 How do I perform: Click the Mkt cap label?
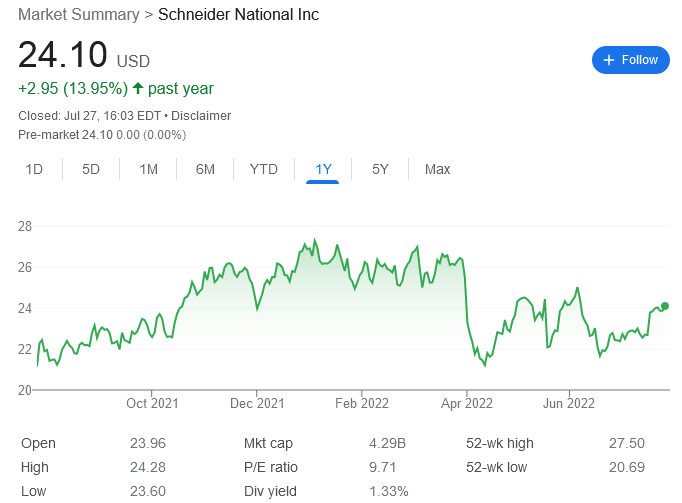[268, 443]
